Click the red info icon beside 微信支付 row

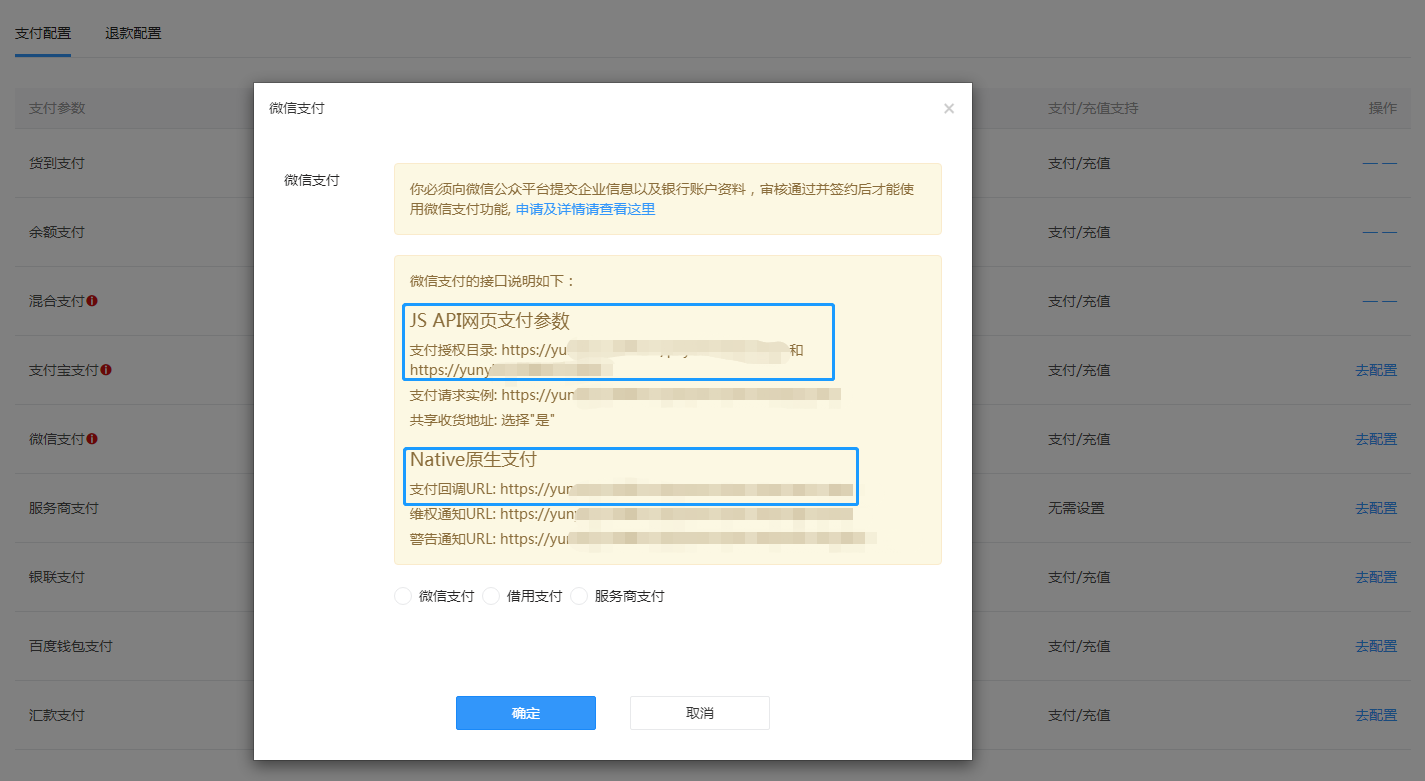coord(92,438)
